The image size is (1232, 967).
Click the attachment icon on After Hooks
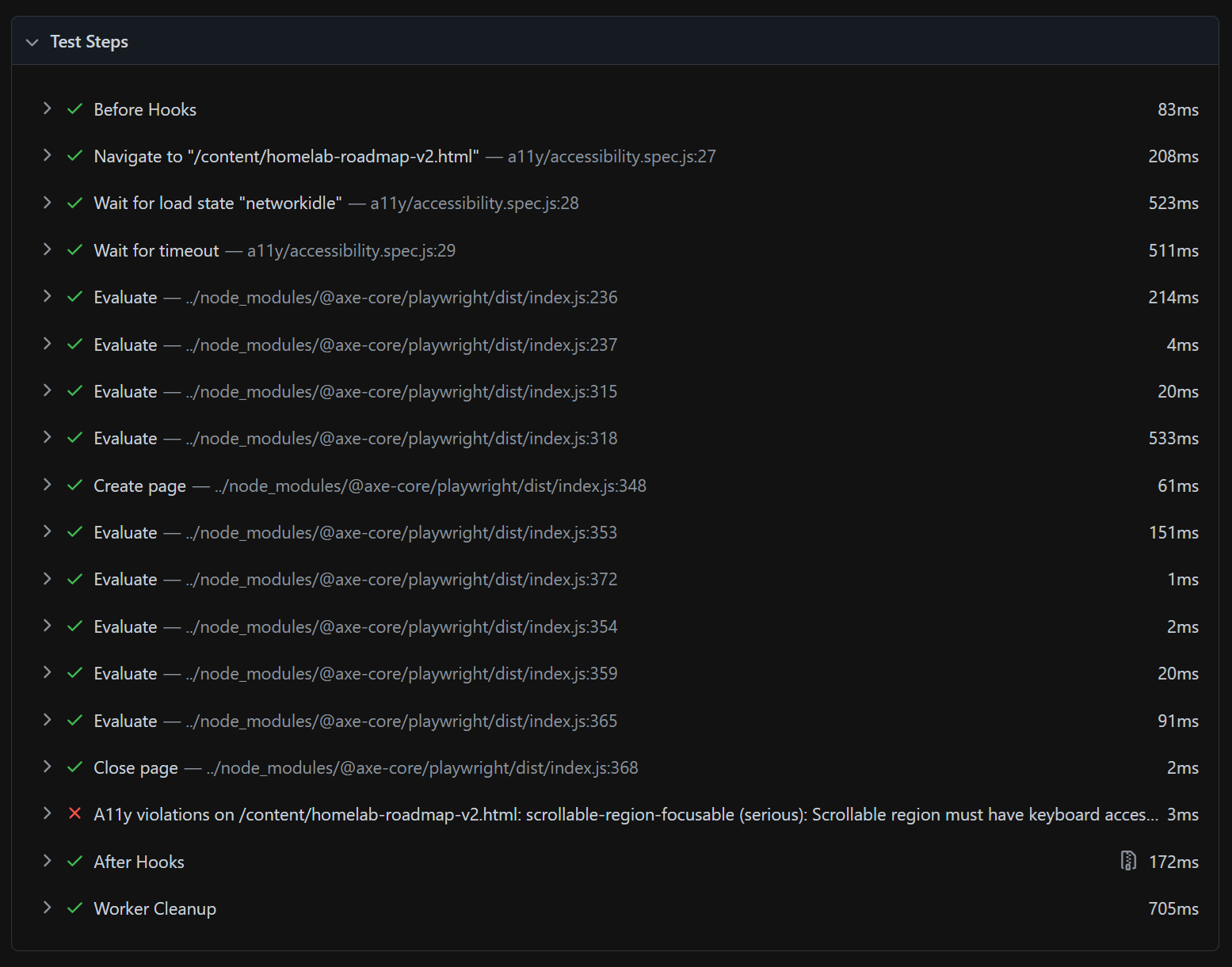(x=1128, y=861)
